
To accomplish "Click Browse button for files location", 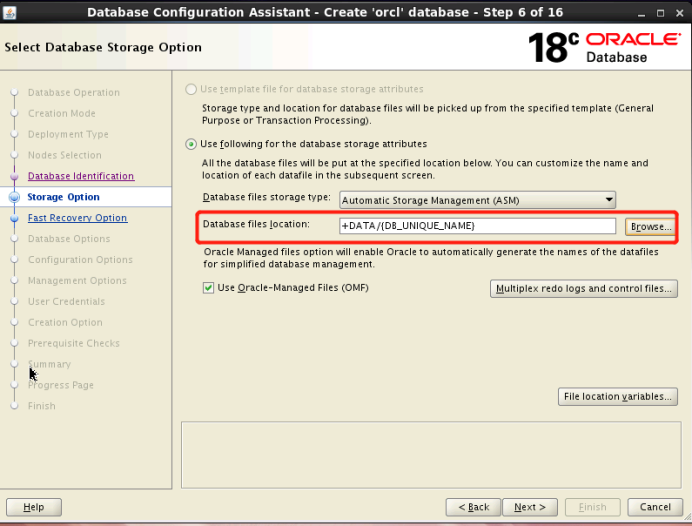I will pos(650,226).
